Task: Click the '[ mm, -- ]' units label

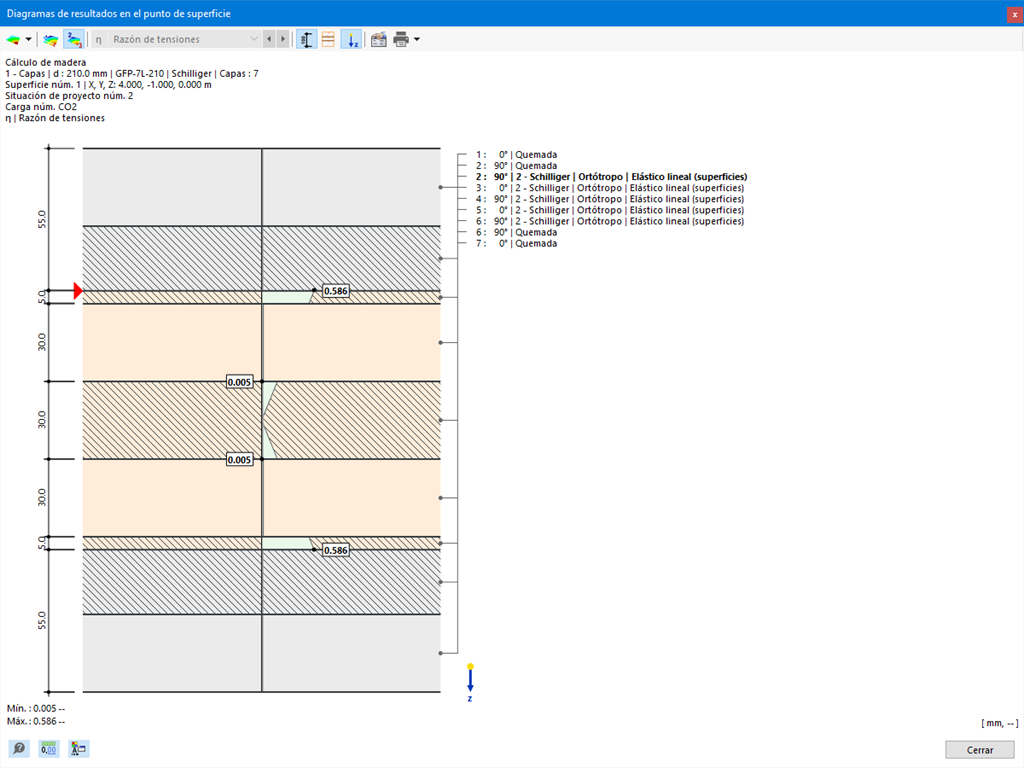Action: click(x=999, y=723)
